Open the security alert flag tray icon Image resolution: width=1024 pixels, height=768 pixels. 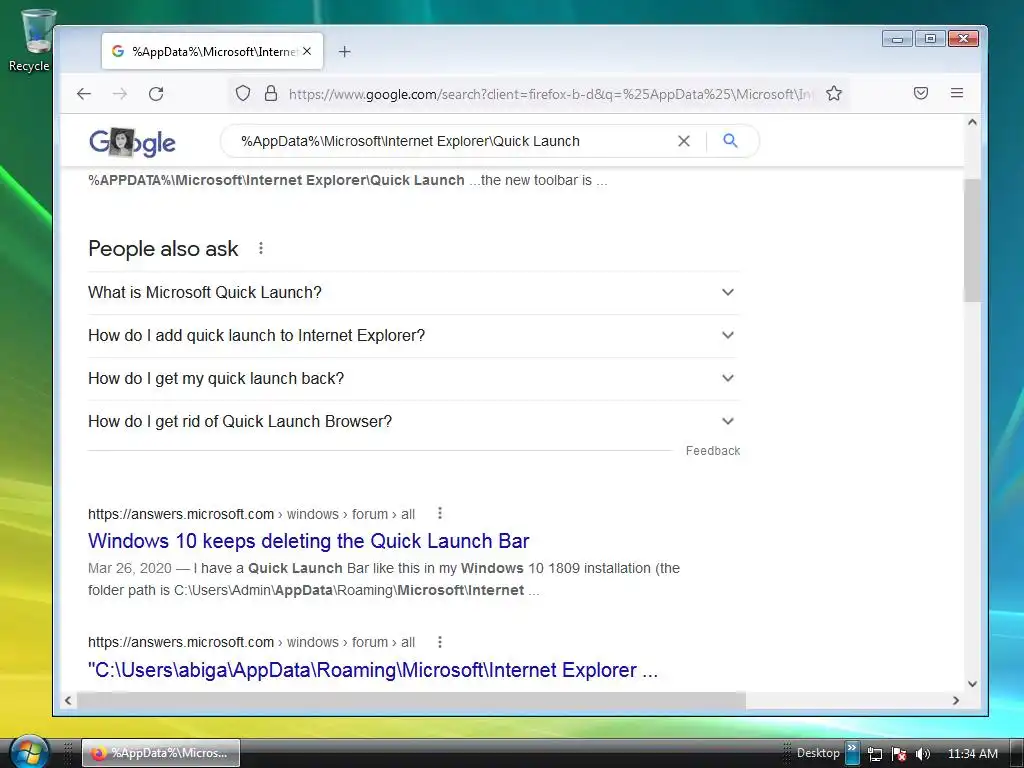tap(899, 754)
